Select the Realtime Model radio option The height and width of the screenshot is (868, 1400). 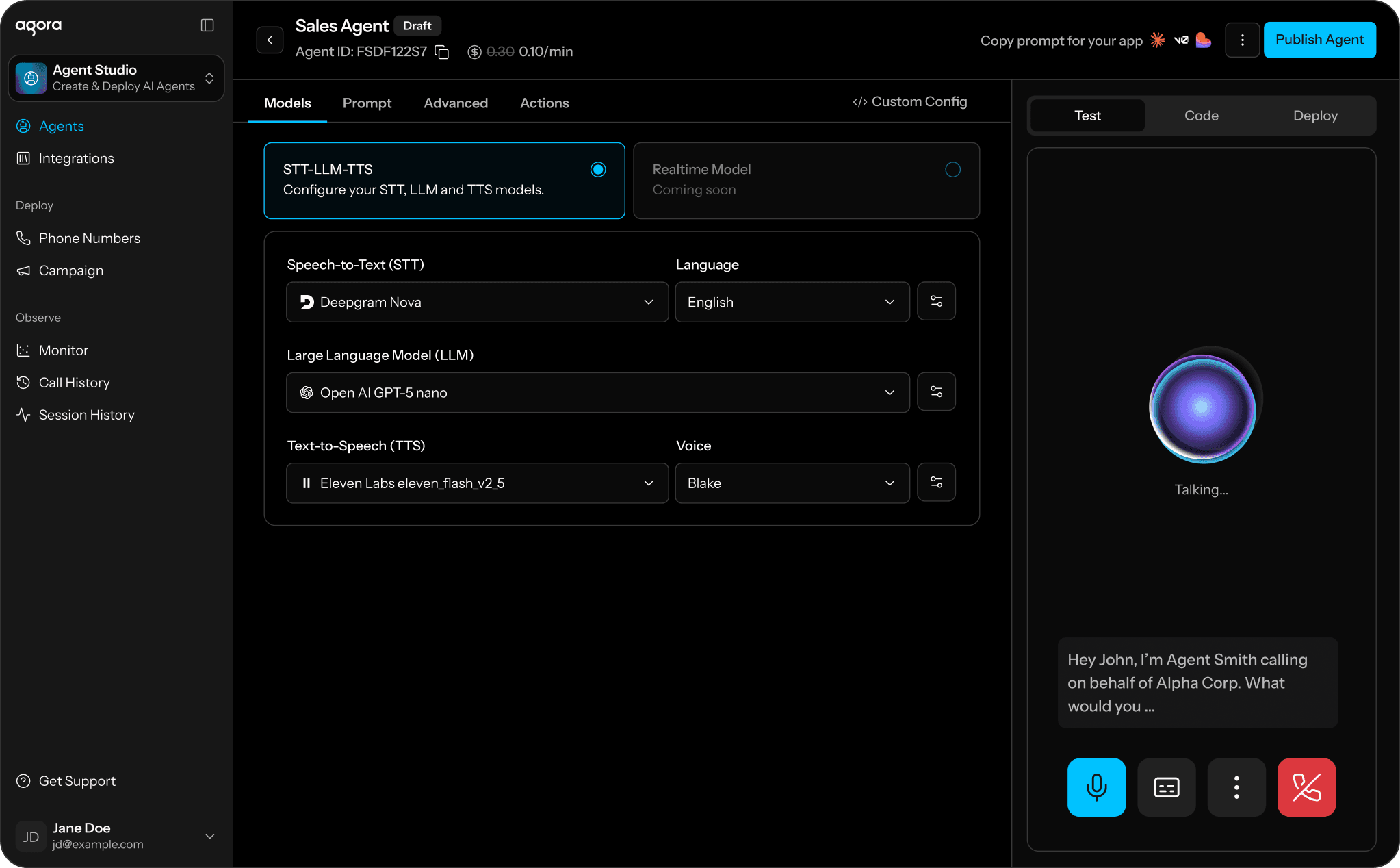pos(952,169)
